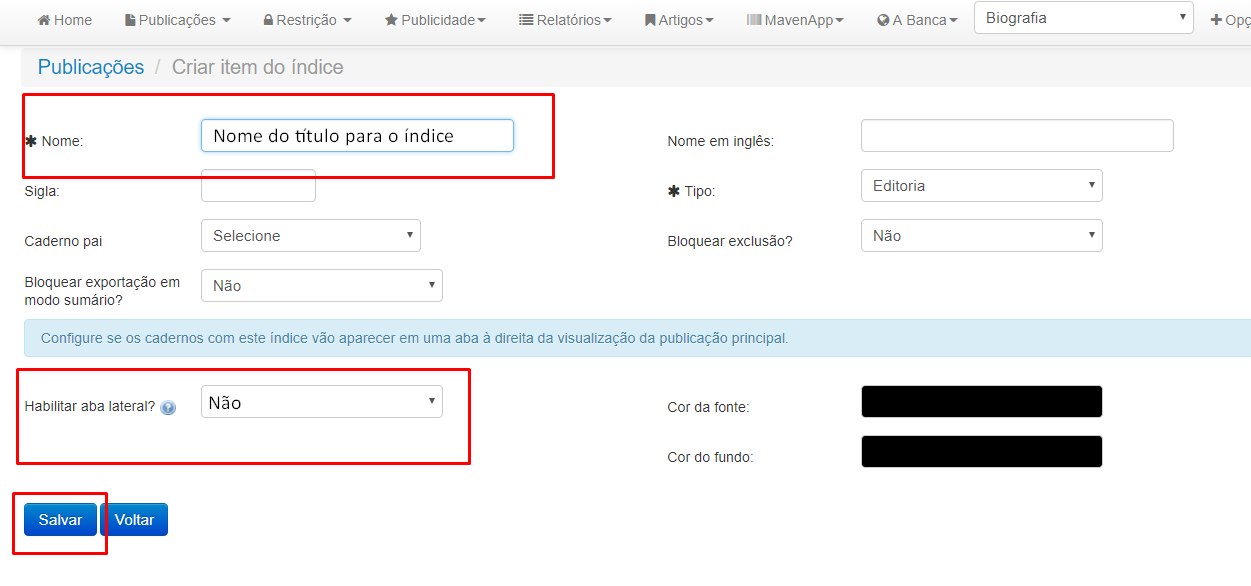Pick a color in Cor da fonte swatch

click(981, 402)
